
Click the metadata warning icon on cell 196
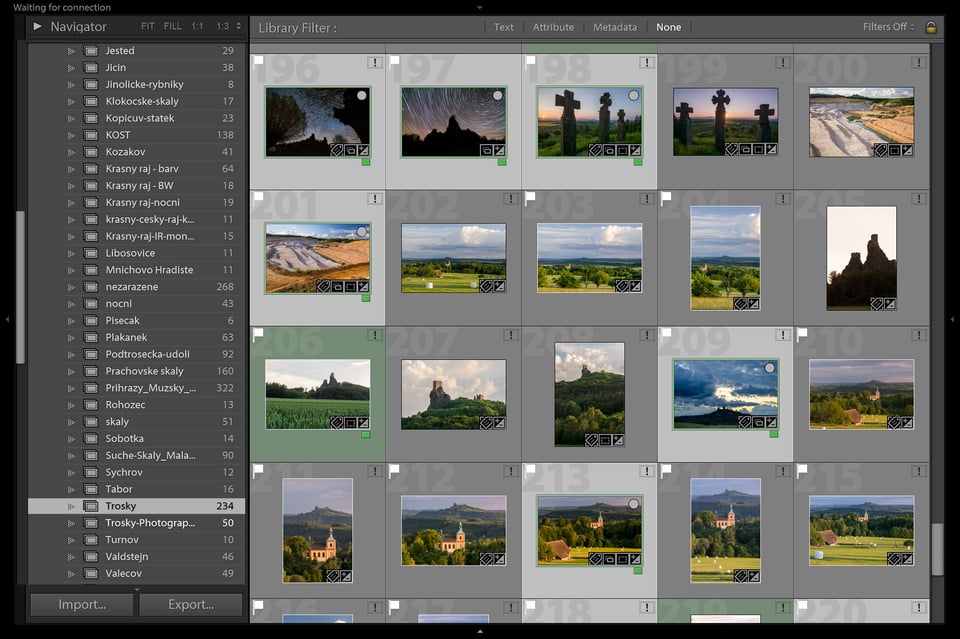click(x=375, y=62)
